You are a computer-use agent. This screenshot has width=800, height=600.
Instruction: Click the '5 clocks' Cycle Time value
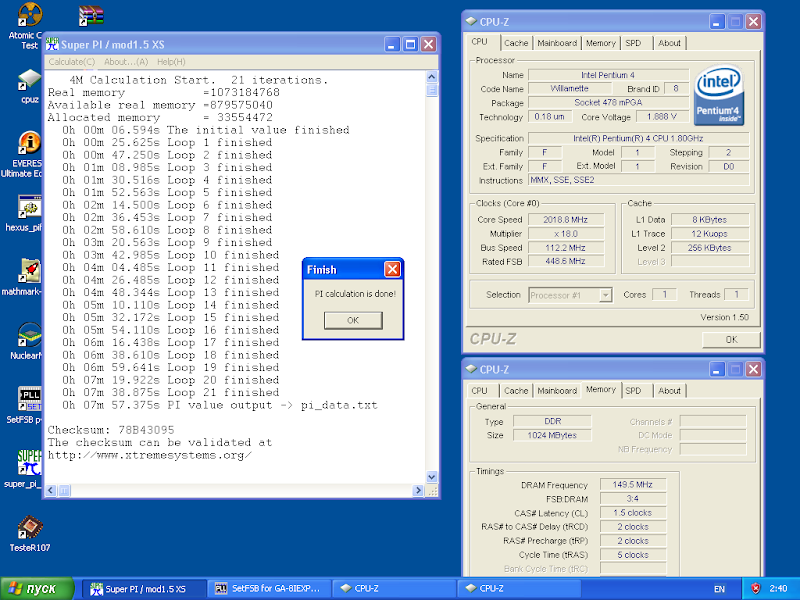pyautogui.click(x=633, y=555)
